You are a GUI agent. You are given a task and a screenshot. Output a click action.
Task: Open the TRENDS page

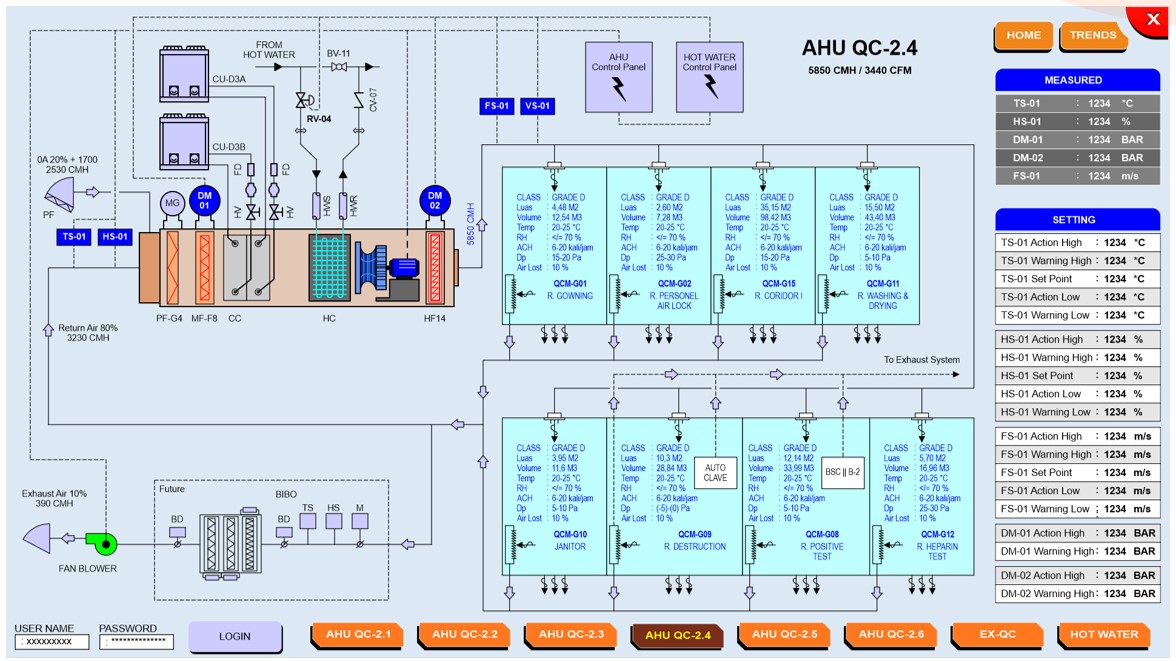[1092, 36]
